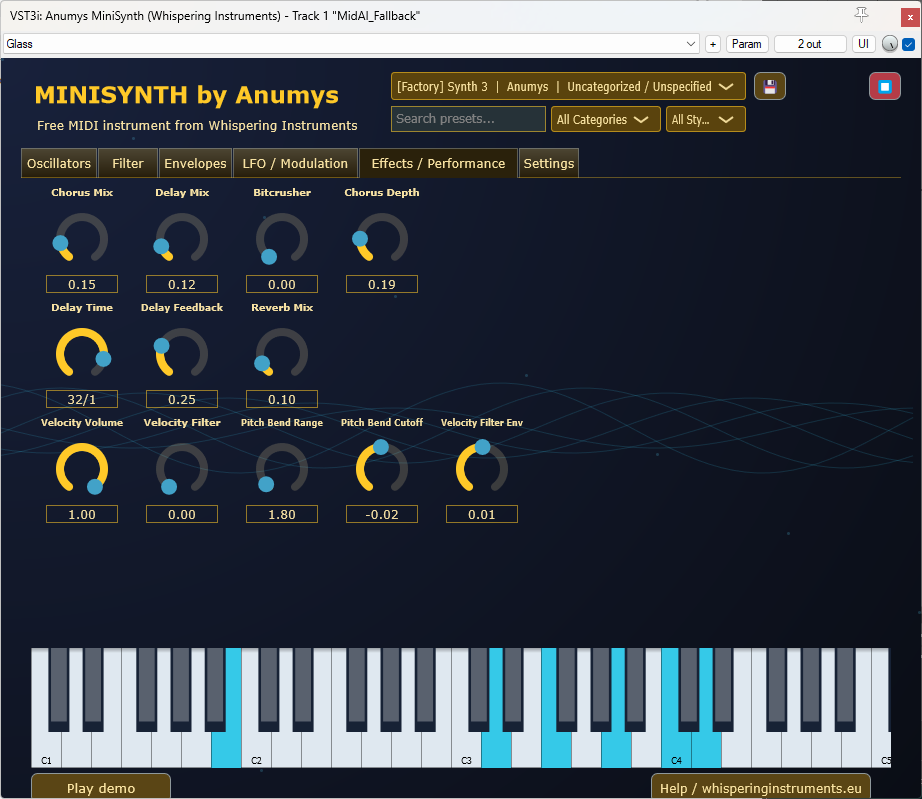922x799 pixels.
Task: Play the C2 key on keyboard
Action: (x=256, y=750)
